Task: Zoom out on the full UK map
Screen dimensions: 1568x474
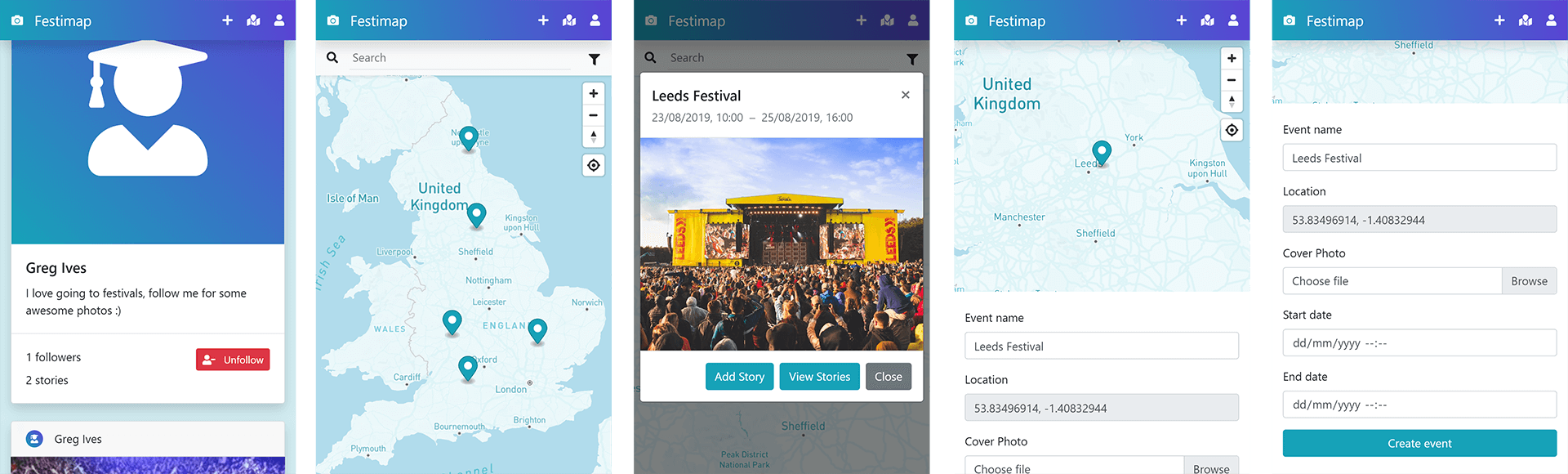Action: pyautogui.click(x=594, y=115)
